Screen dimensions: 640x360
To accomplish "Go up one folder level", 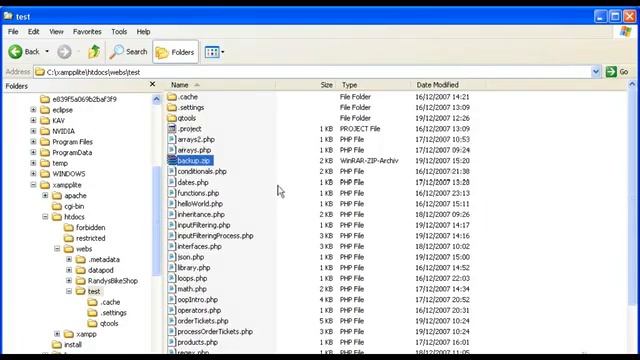I will [x=94, y=52].
